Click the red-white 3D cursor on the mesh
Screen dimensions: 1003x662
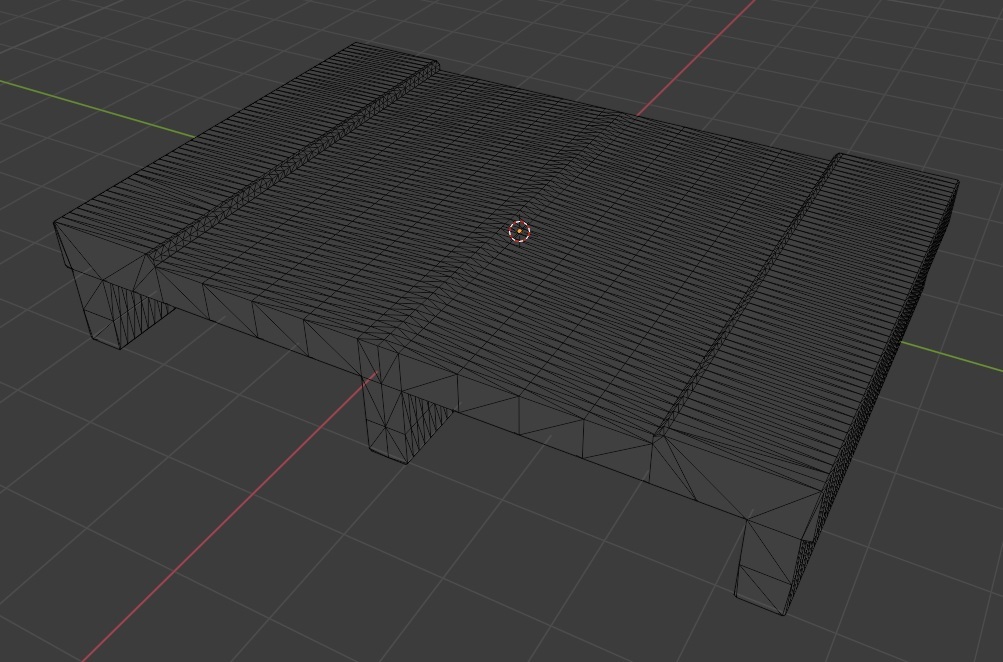520,231
